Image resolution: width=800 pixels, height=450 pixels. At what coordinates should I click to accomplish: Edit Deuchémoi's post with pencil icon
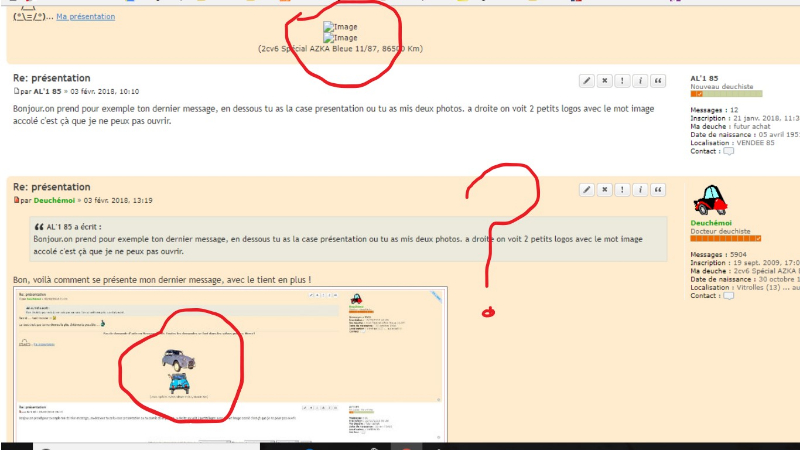(587, 189)
